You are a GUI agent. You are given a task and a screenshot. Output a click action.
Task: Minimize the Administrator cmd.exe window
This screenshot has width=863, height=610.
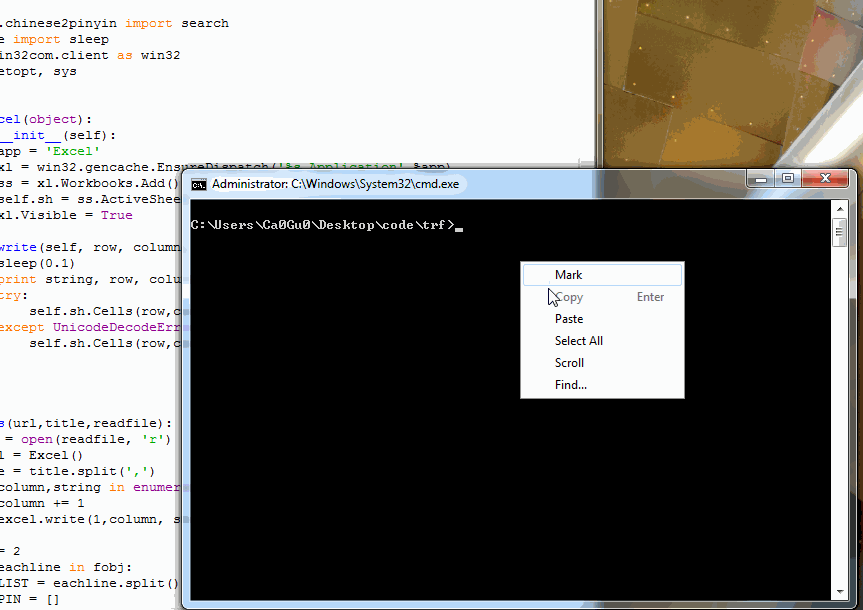[761, 178]
